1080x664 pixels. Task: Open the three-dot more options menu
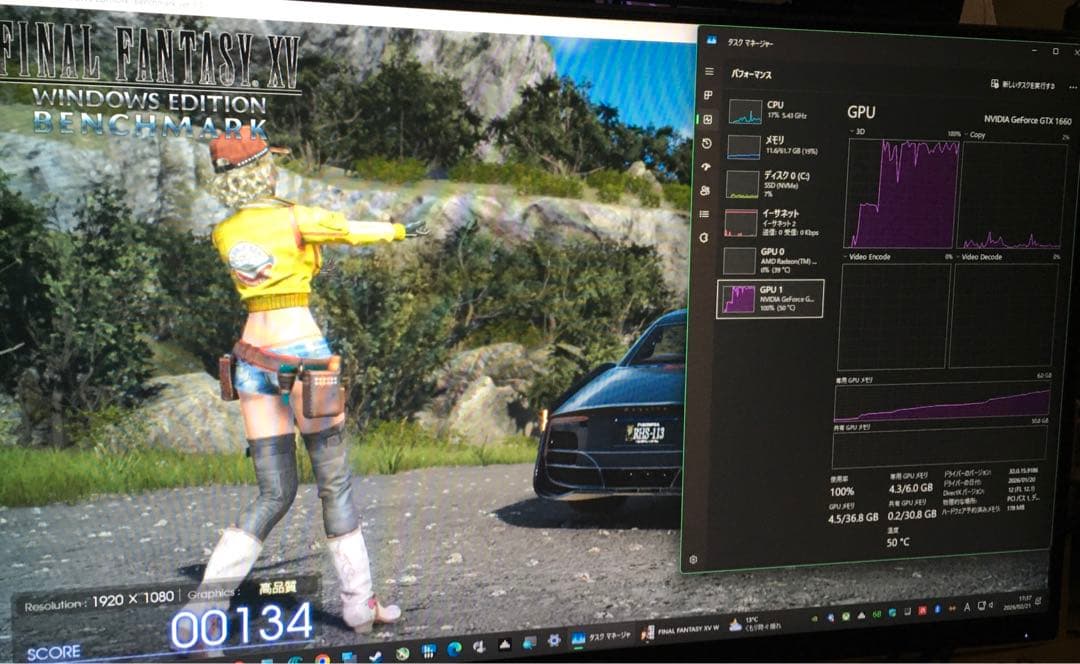point(1072,87)
